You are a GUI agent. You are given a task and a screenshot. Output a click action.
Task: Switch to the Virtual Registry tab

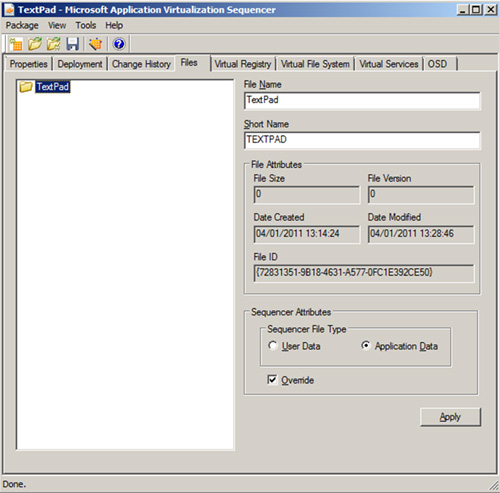pyautogui.click(x=243, y=64)
